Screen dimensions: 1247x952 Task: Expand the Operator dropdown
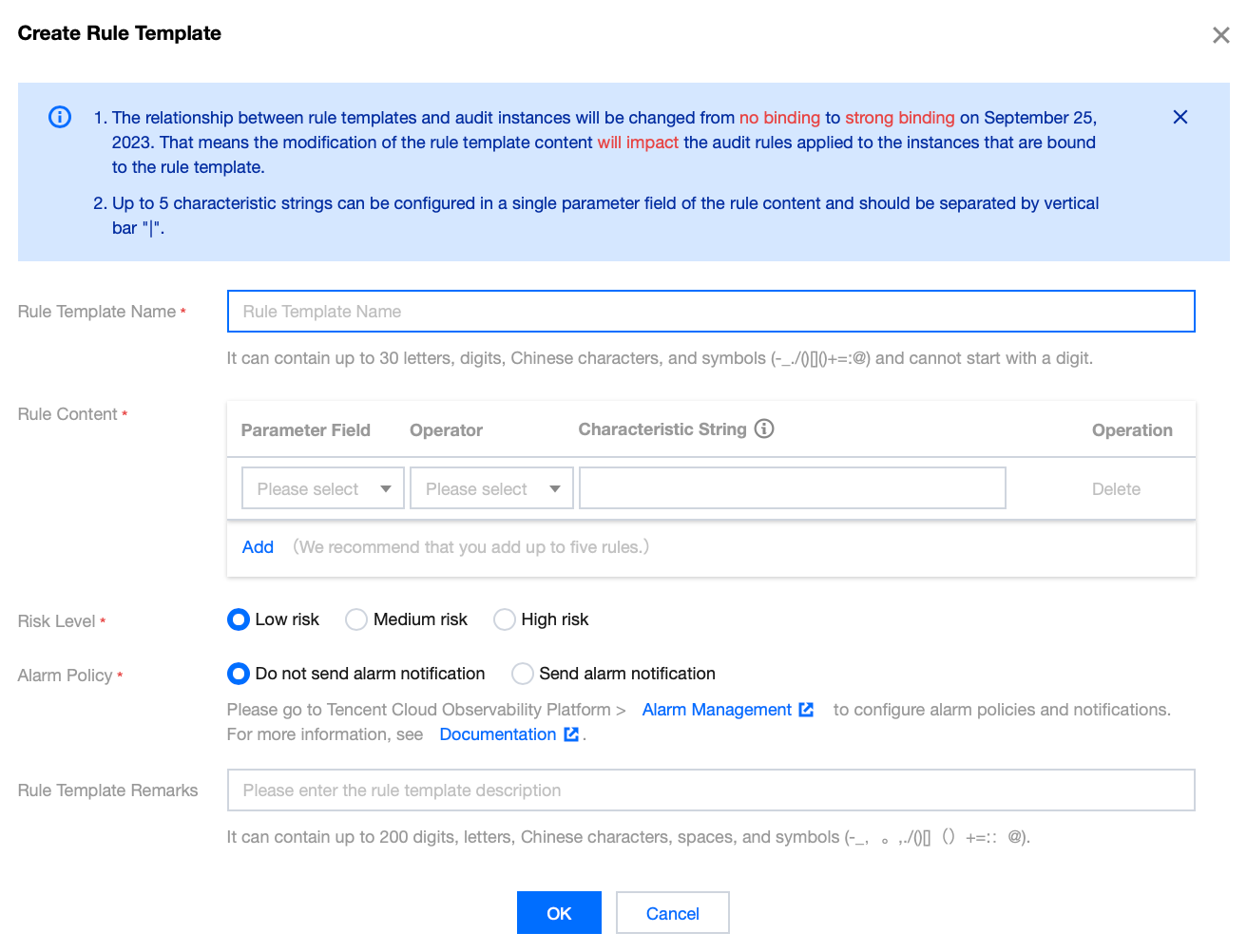click(491, 488)
